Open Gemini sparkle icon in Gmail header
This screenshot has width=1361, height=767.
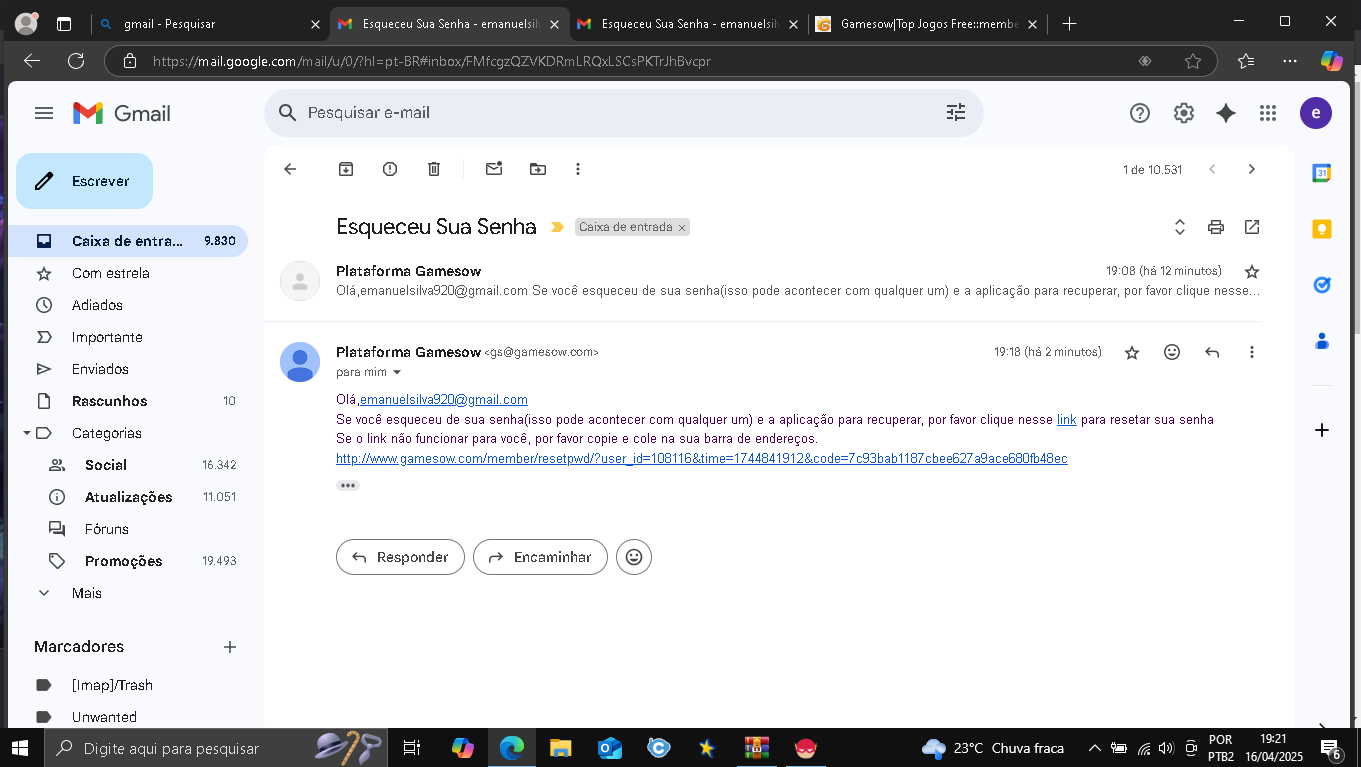tap(1226, 113)
